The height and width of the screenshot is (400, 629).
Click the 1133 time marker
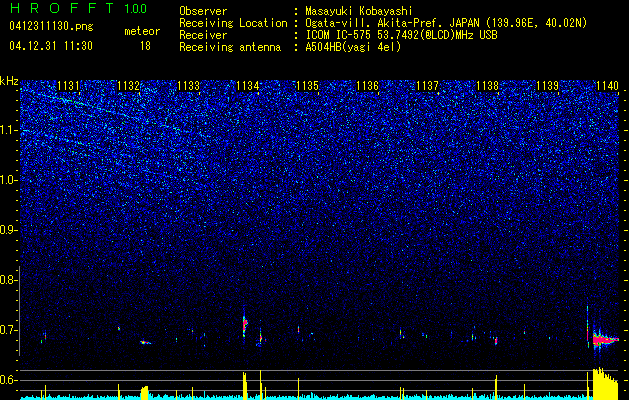coord(188,86)
